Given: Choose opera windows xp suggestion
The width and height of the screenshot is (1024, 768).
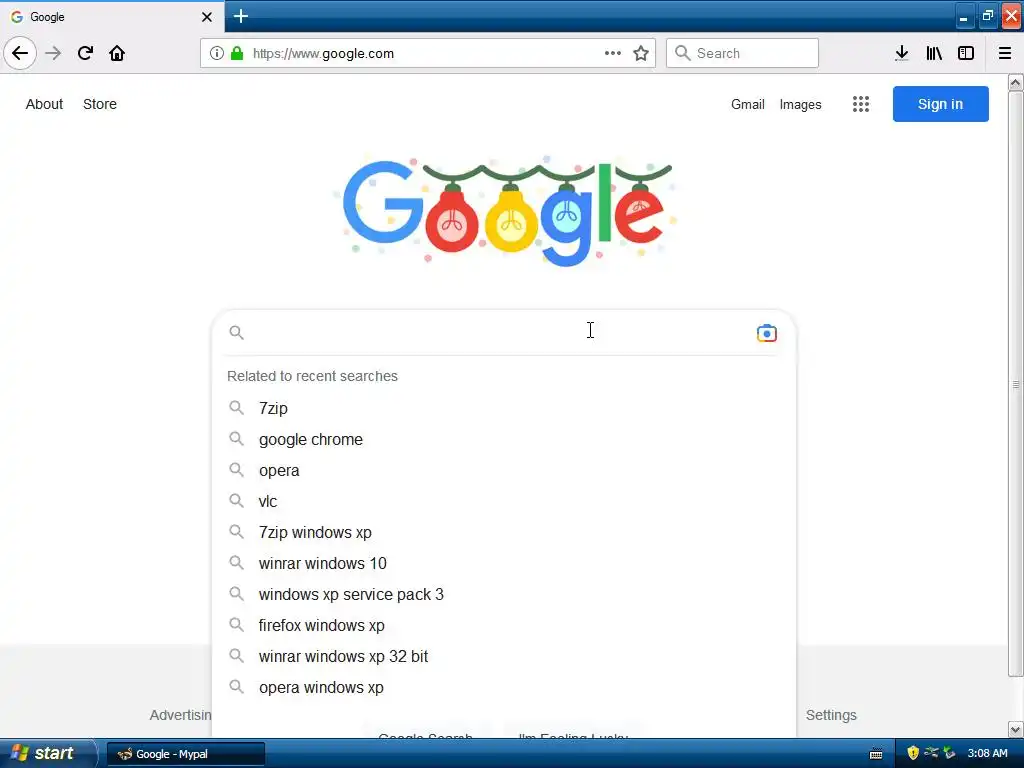Looking at the screenshot, I should [x=503, y=687].
